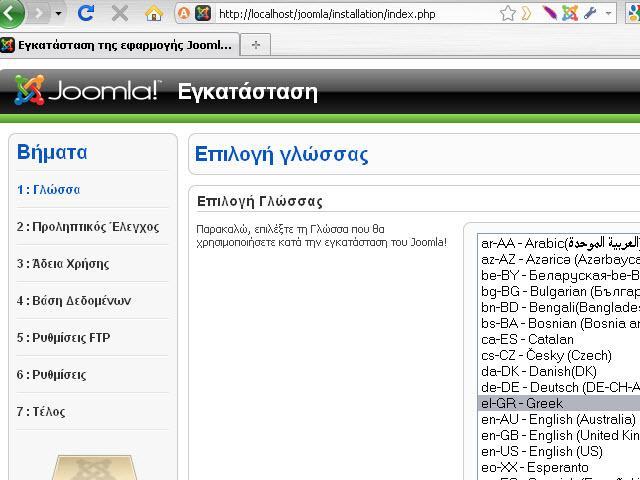Click the Βήματα sidebar heading
Image resolution: width=640 pixels, height=480 pixels.
pos(52,152)
